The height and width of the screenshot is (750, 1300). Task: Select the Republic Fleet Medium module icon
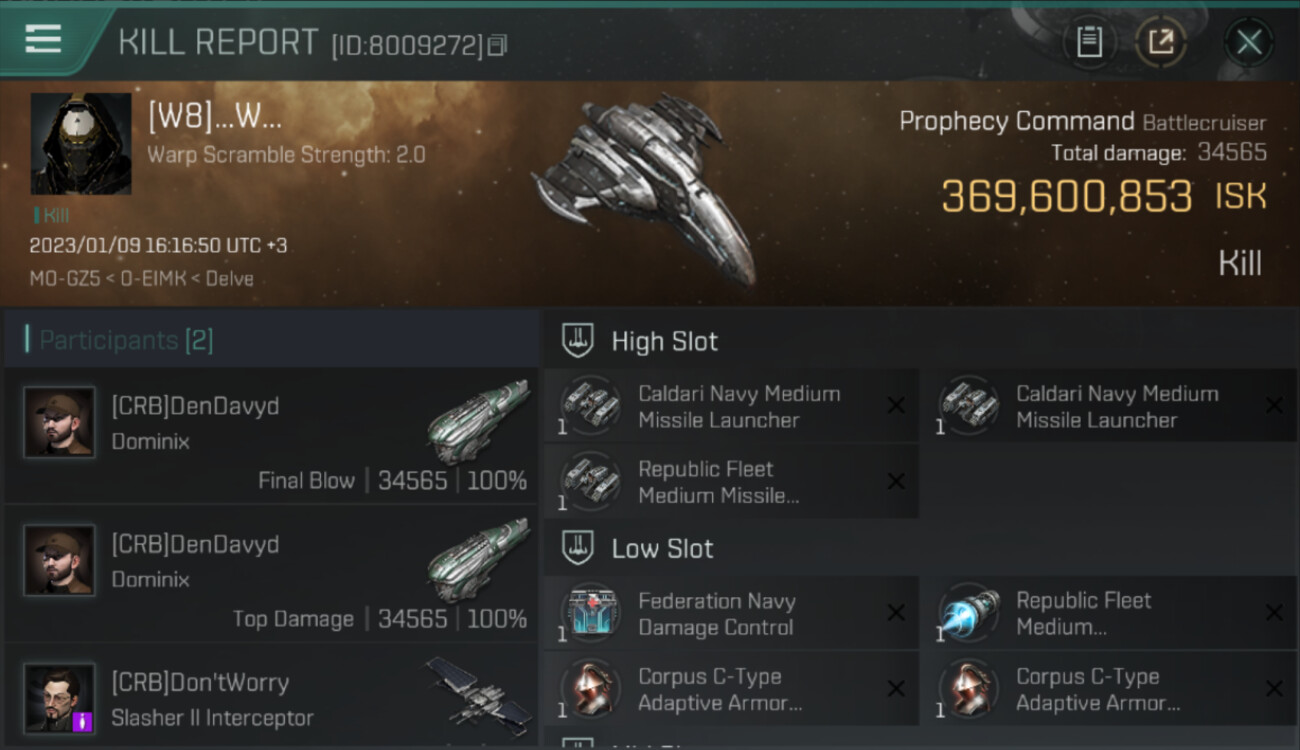[x=968, y=613]
